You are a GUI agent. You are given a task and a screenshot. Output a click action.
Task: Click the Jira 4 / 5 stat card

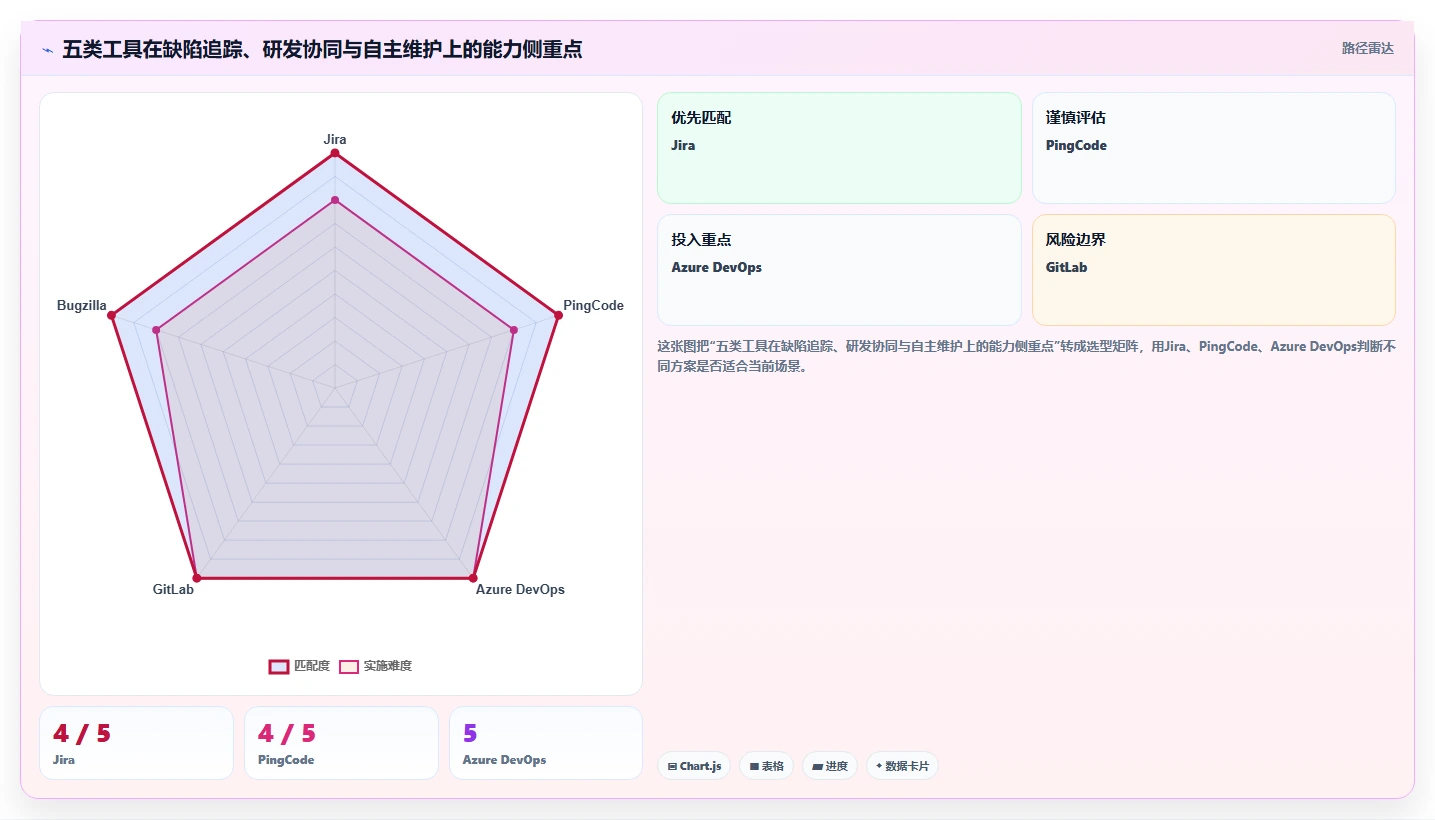click(136, 743)
